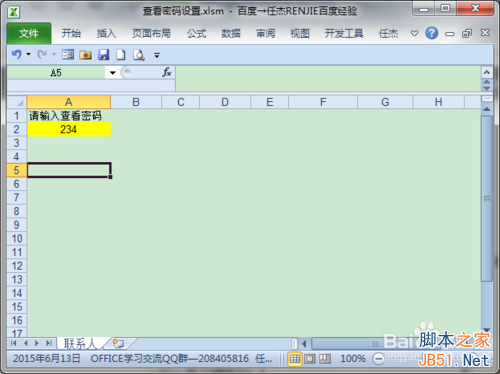Select the 联系人 sheet tab
The width and height of the screenshot is (500, 374).
pyautogui.click(x=80, y=343)
